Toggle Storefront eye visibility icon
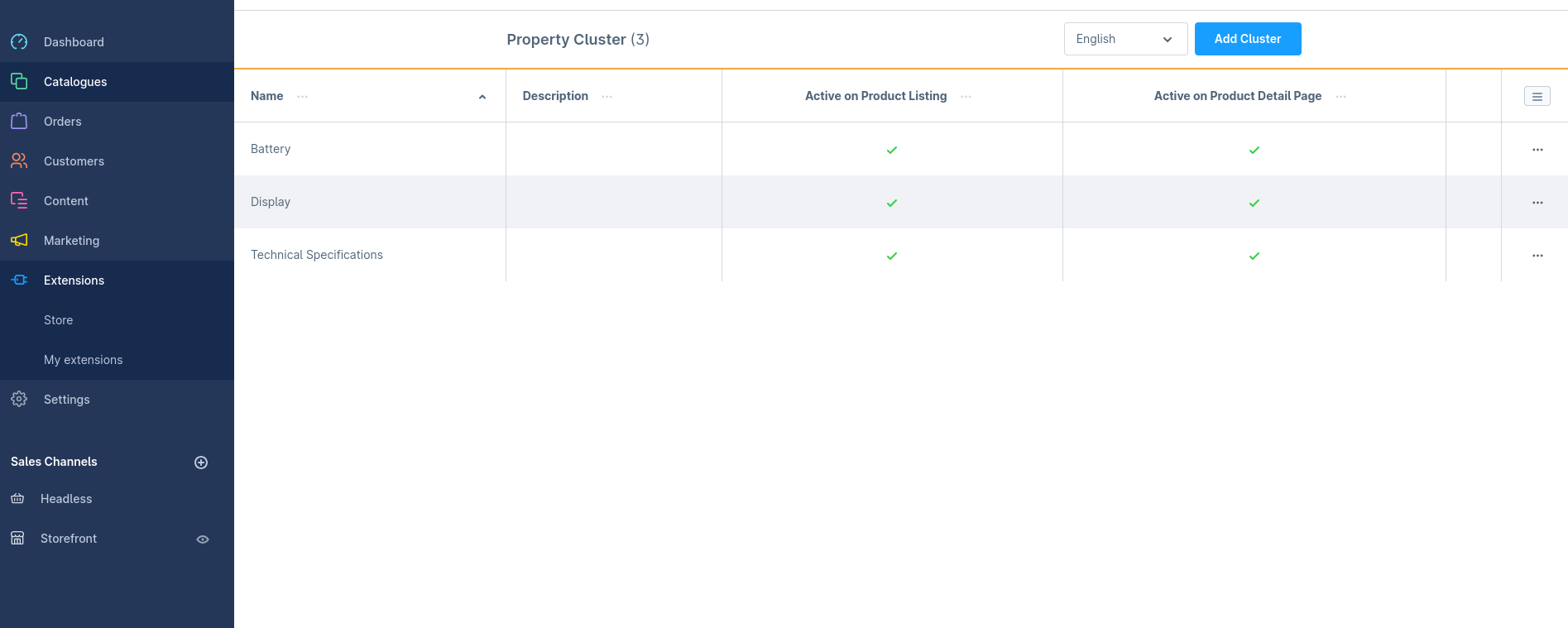This screenshot has height=628, width=1568. coord(203,539)
